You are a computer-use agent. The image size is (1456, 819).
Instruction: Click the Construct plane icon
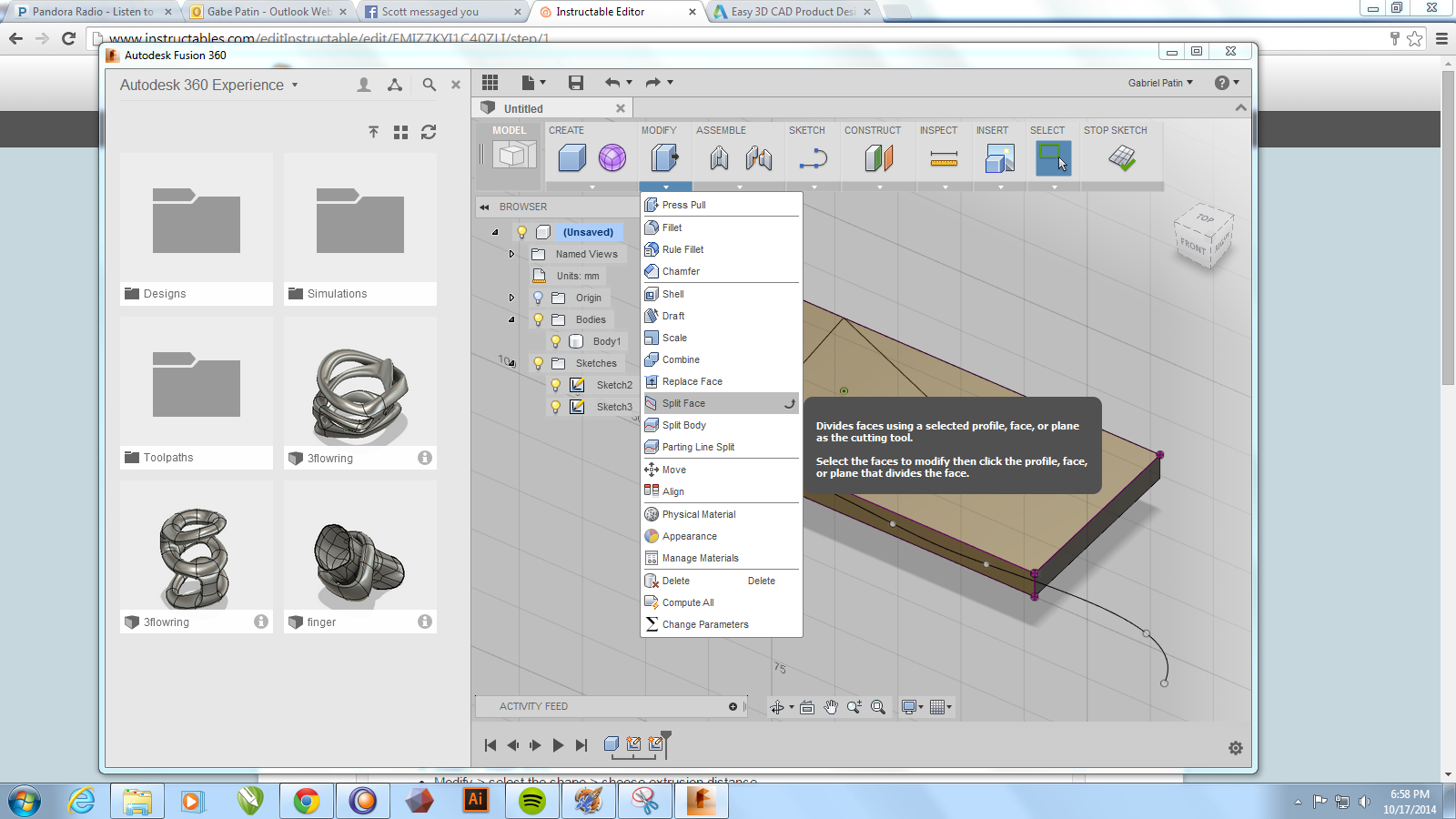click(879, 158)
